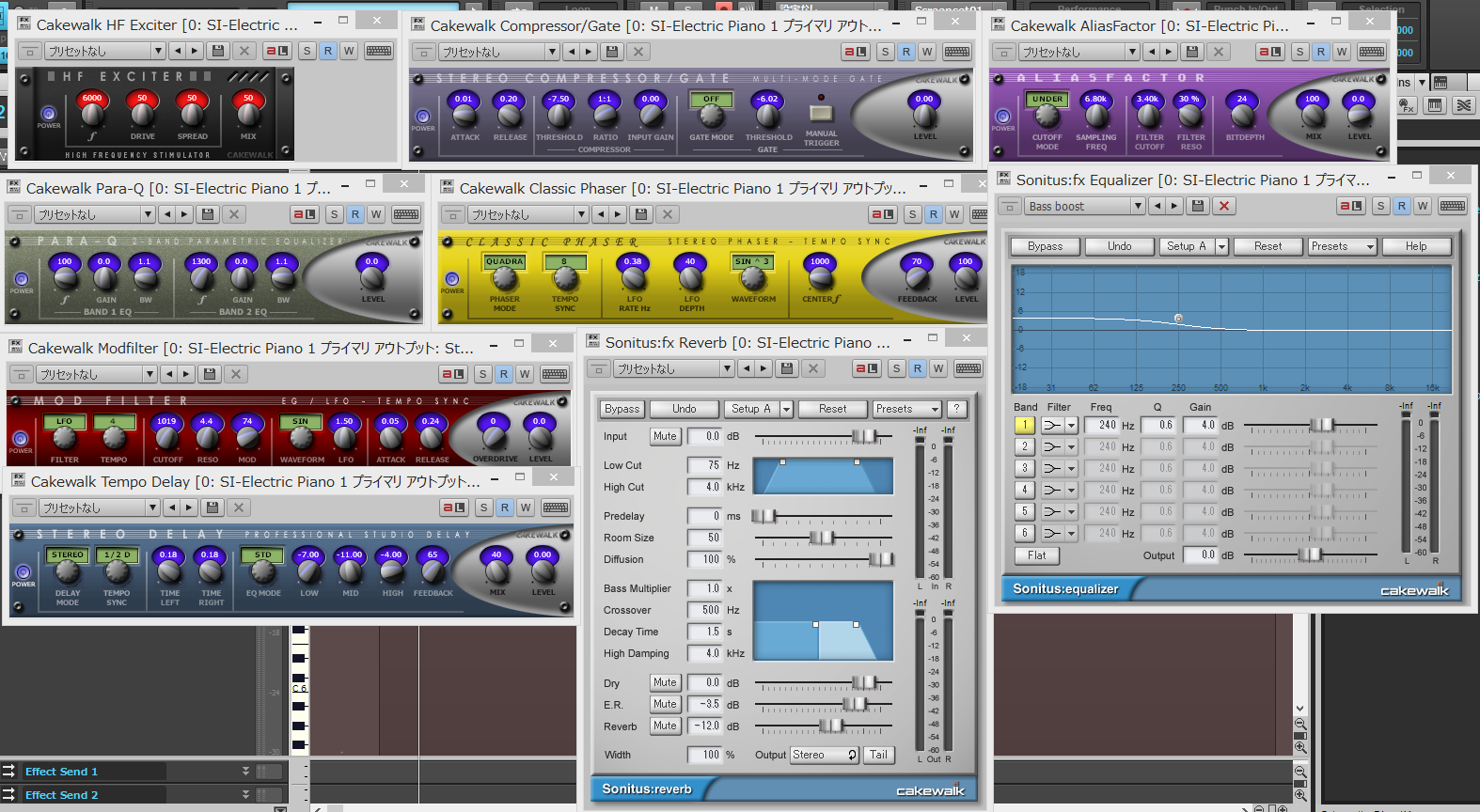
Task: Open Presets dropdown in Sonitus Equalizer
Action: [1343, 246]
